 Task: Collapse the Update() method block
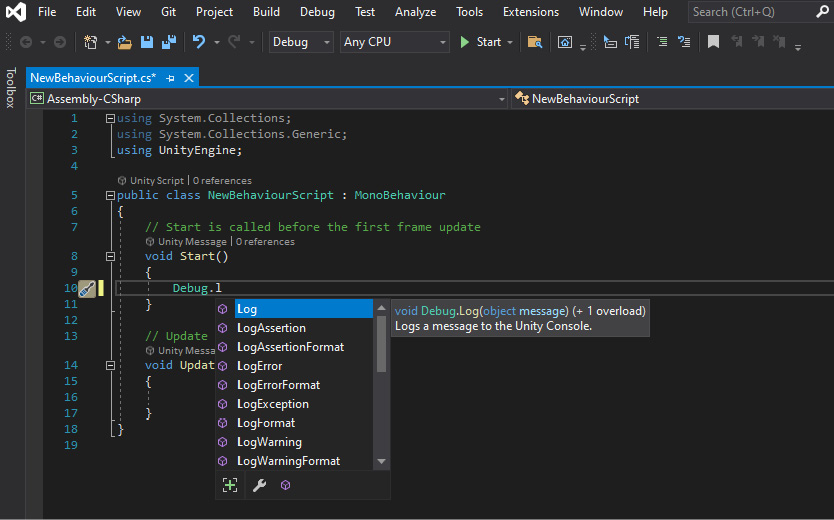110,366
